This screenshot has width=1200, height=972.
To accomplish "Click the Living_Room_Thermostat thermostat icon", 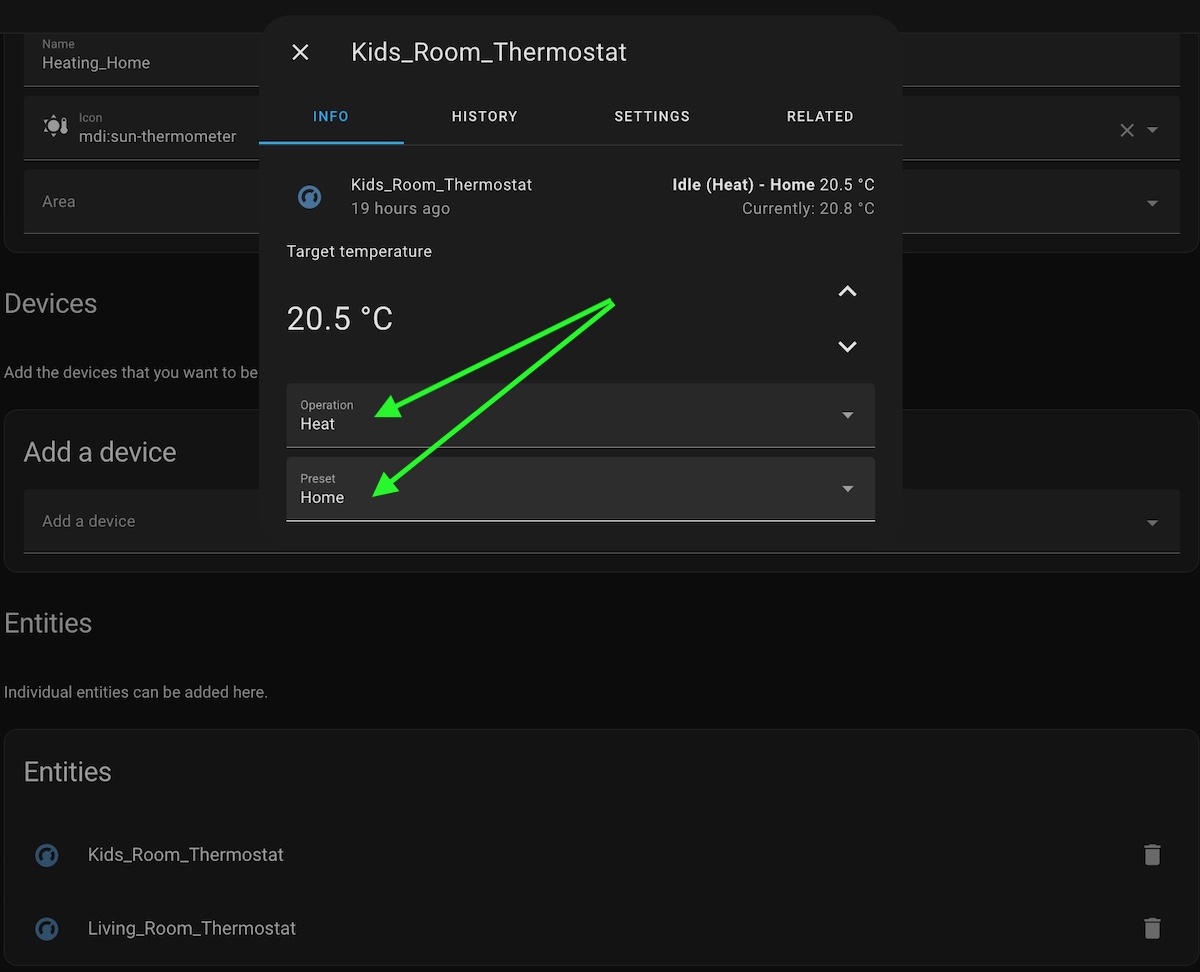I will (46, 929).
